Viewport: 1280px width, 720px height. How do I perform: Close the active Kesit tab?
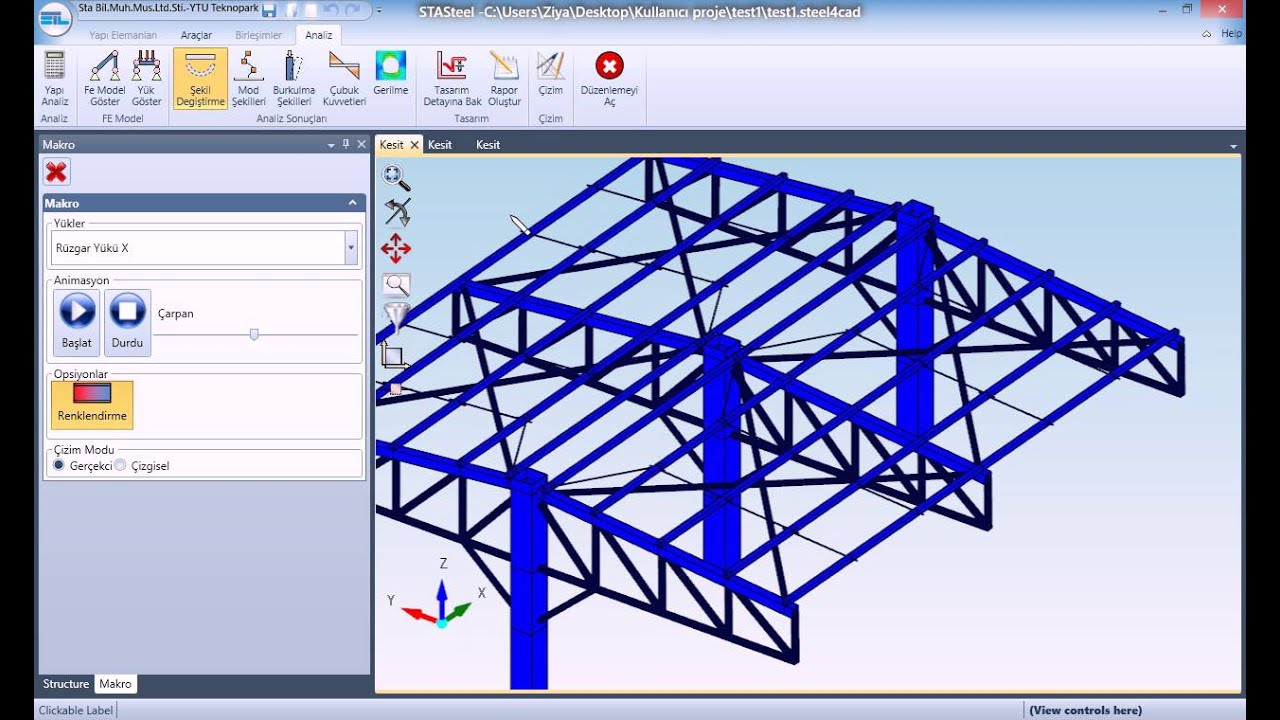(414, 145)
